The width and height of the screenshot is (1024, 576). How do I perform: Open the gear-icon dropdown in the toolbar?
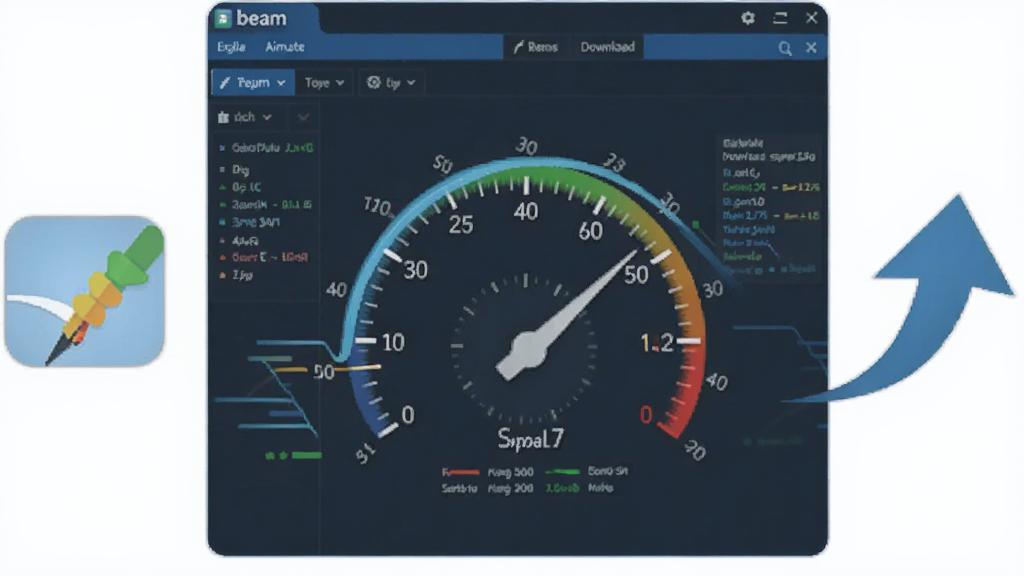[391, 83]
